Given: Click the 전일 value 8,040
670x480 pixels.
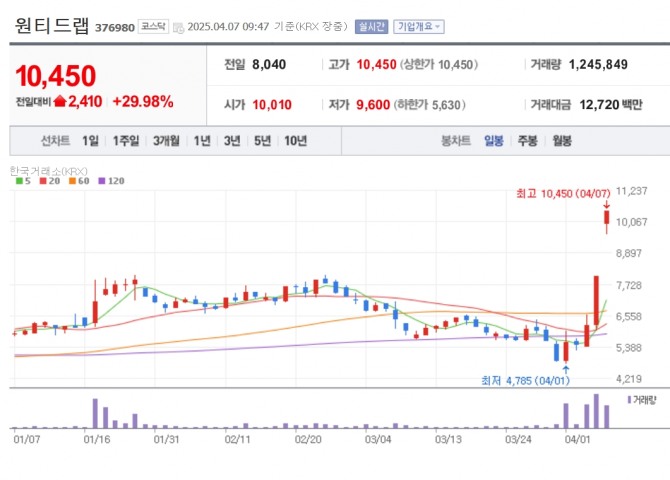Looking at the screenshot, I should [x=269, y=65].
